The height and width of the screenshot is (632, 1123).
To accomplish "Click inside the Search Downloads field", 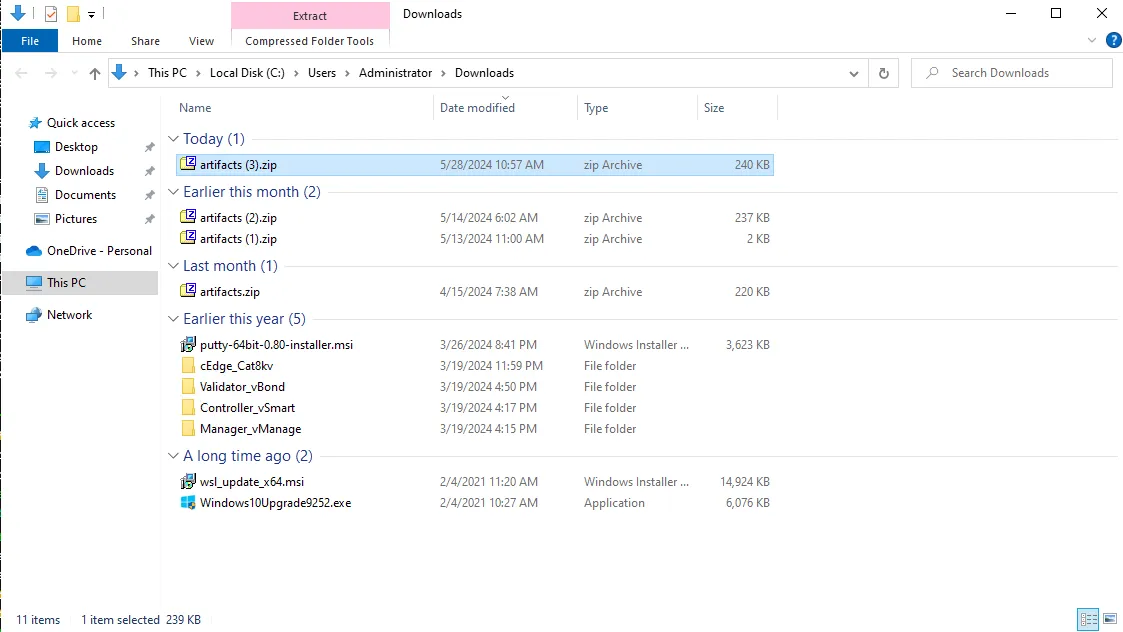I will (1000, 72).
